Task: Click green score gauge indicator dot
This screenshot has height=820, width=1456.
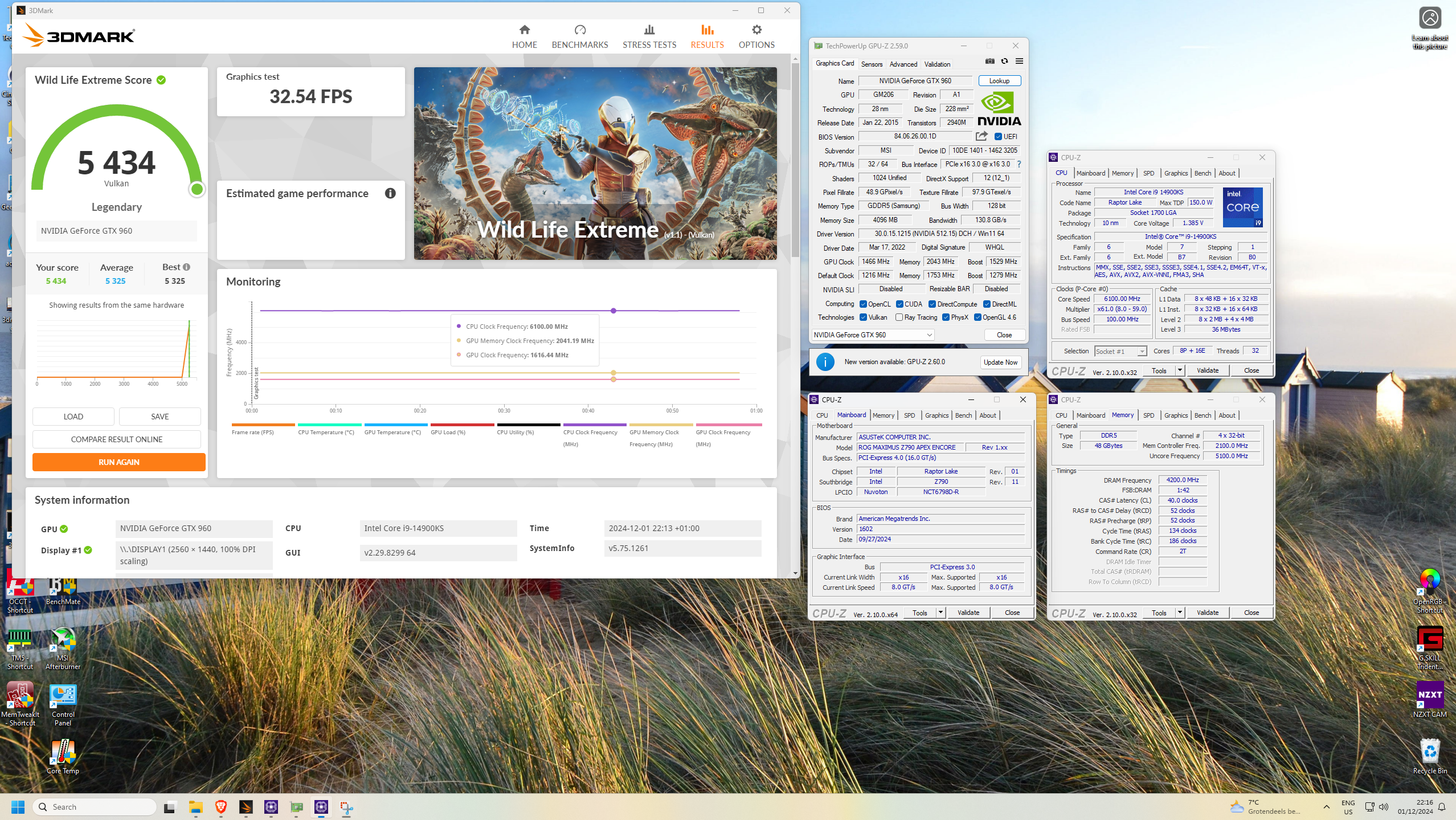Action: click(x=197, y=189)
